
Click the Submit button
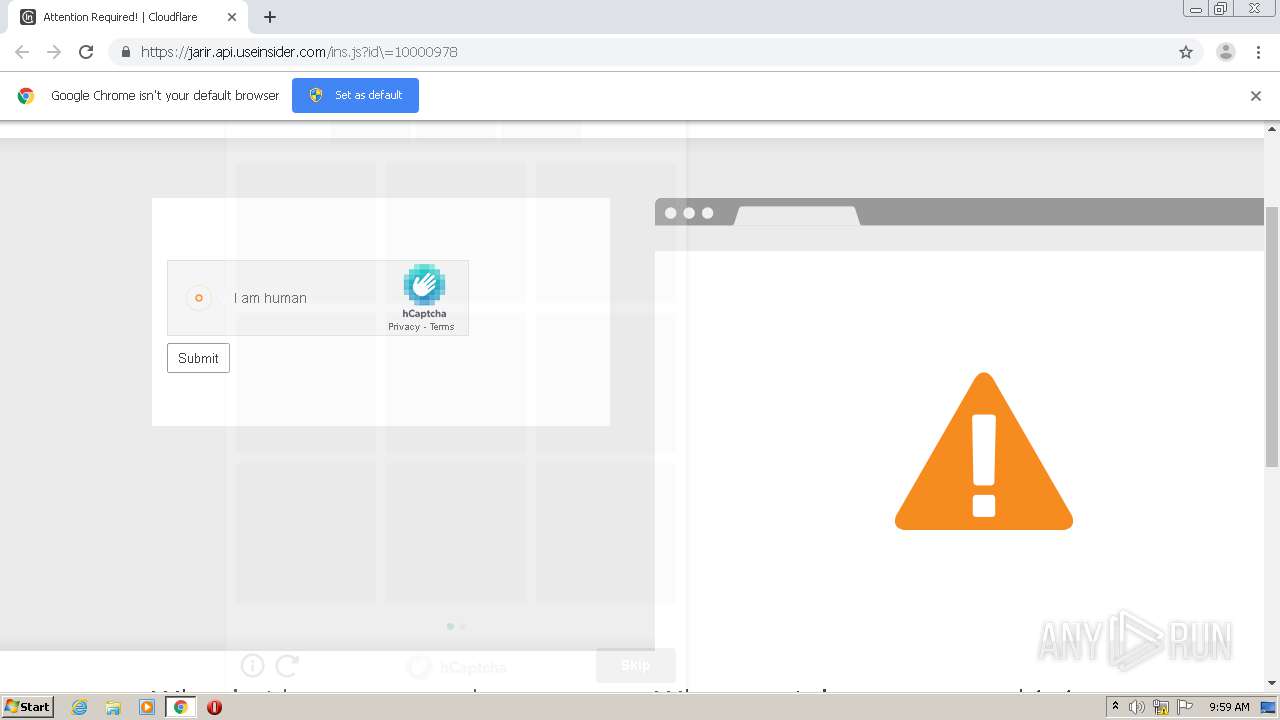click(198, 358)
